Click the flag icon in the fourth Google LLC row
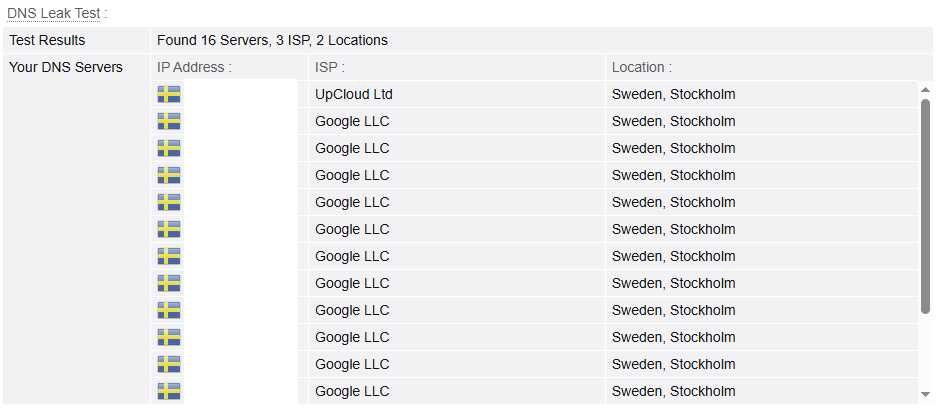The height and width of the screenshot is (414, 952). click(x=169, y=202)
